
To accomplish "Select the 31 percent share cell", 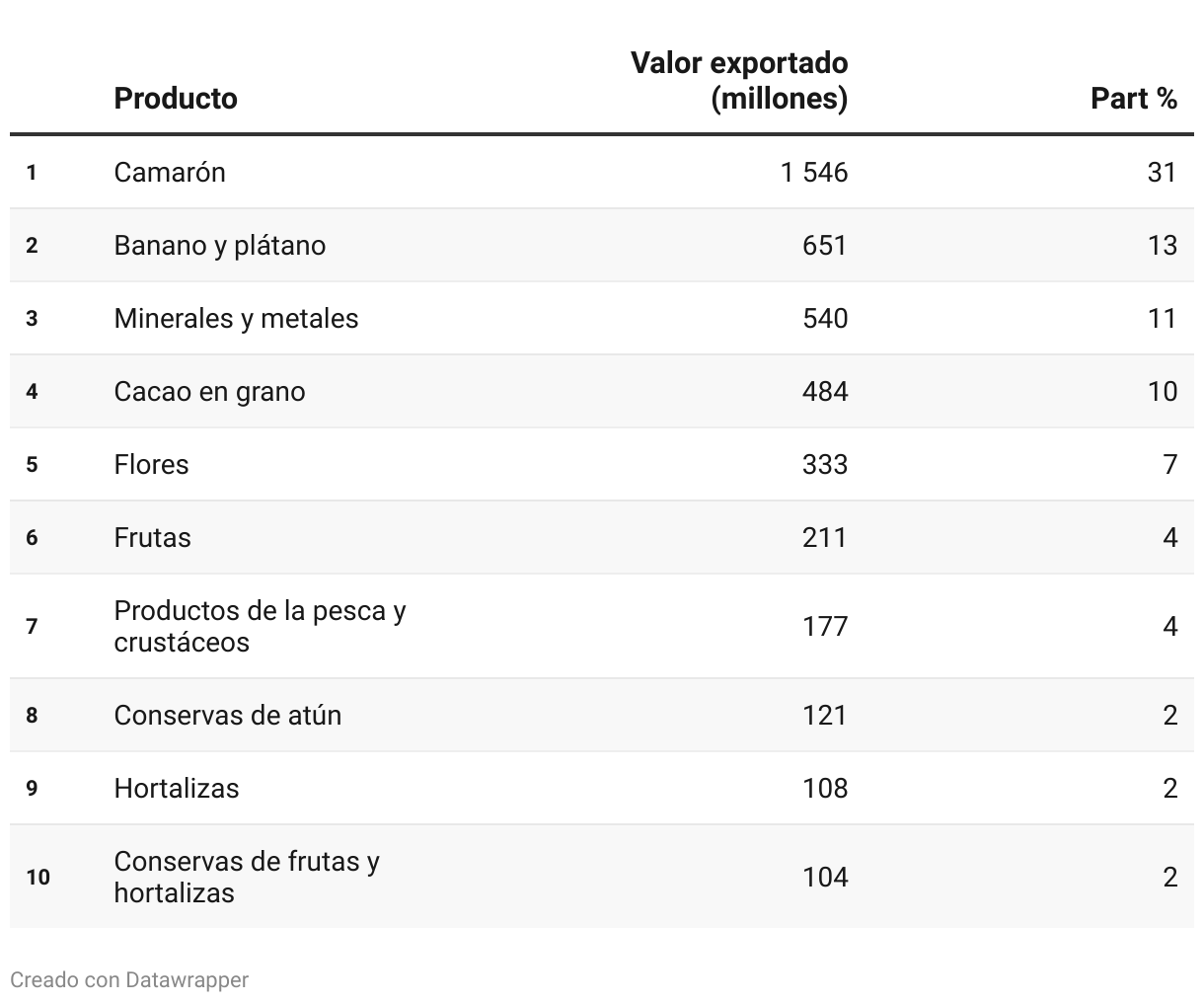I will click(1162, 173).
